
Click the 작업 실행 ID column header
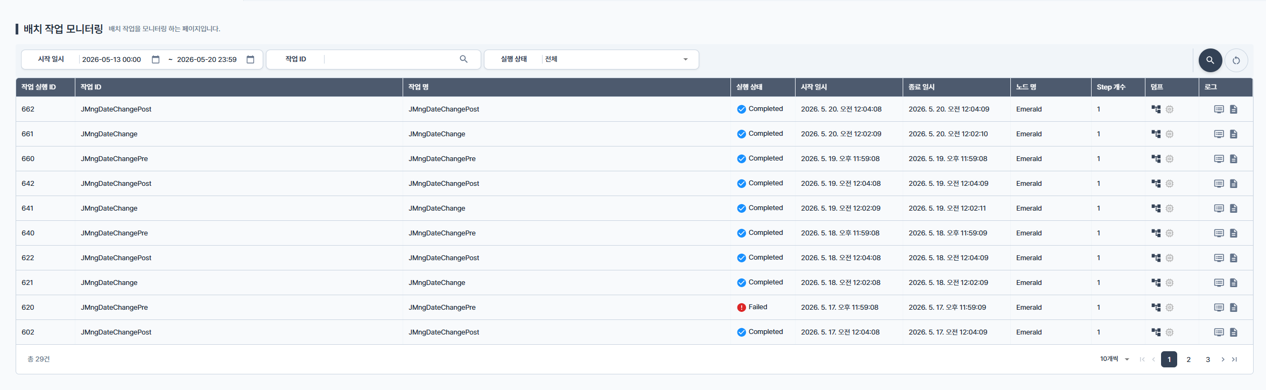45,87
